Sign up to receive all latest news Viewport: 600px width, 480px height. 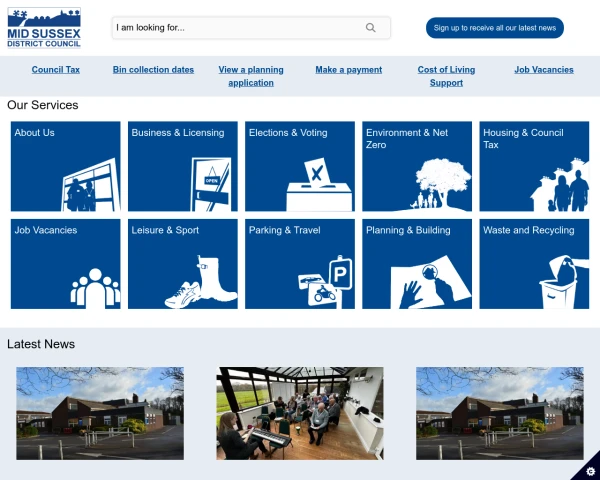(x=494, y=28)
